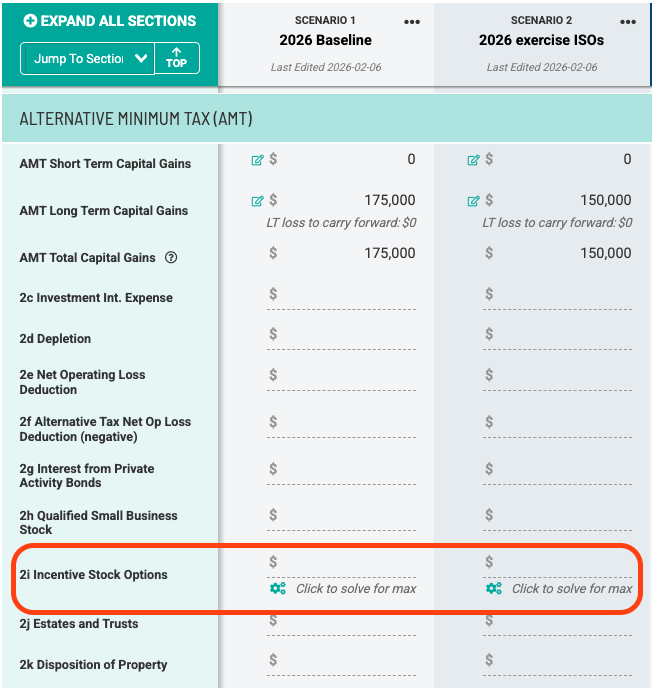The image size is (652, 688).
Task: Edit Scenario 1 AMT Long Term Capital Gains
Action: coord(258,201)
